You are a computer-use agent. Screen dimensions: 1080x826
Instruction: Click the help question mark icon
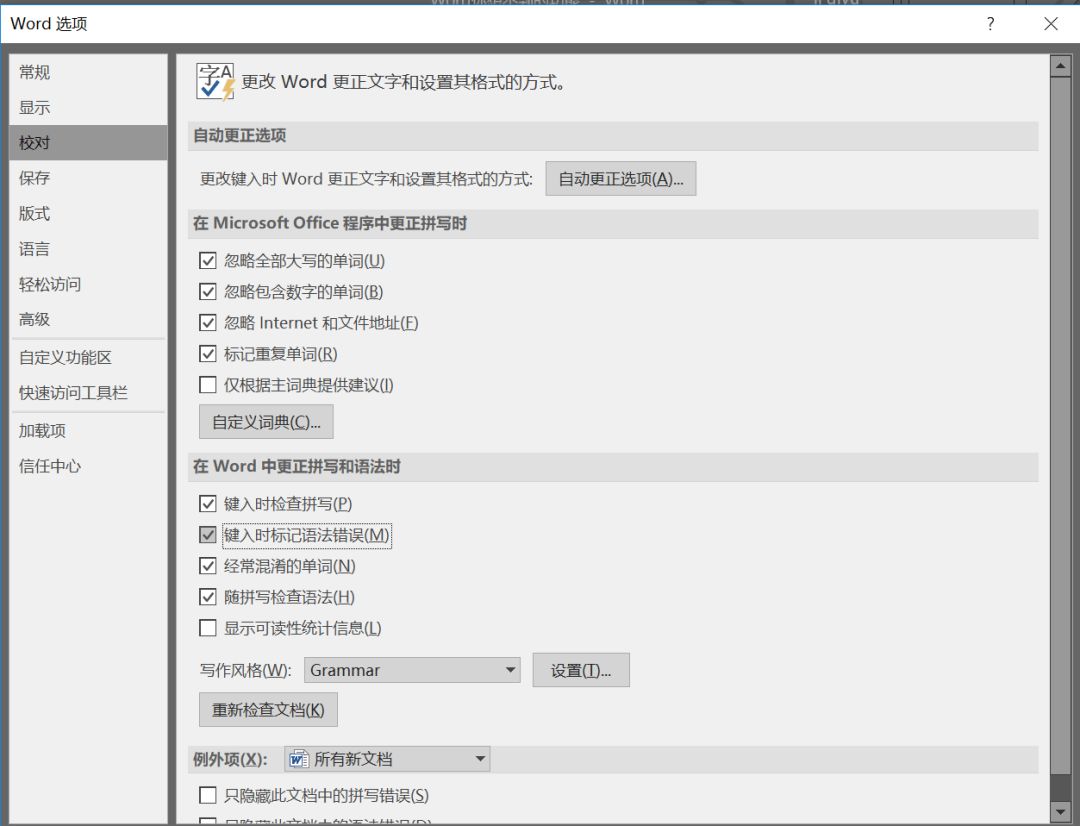(x=990, y=24)
